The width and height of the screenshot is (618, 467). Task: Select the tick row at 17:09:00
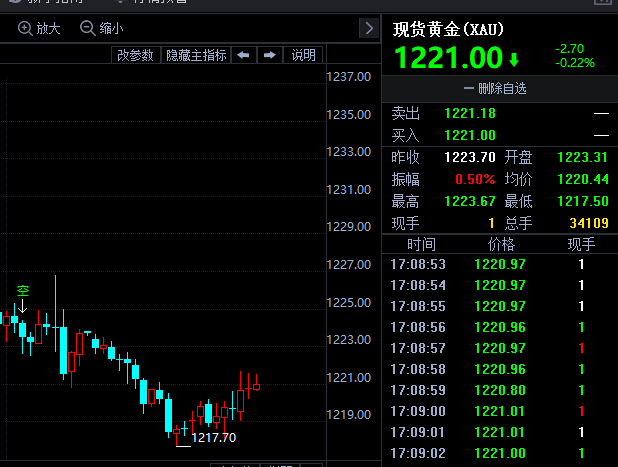tap(500, 411)
